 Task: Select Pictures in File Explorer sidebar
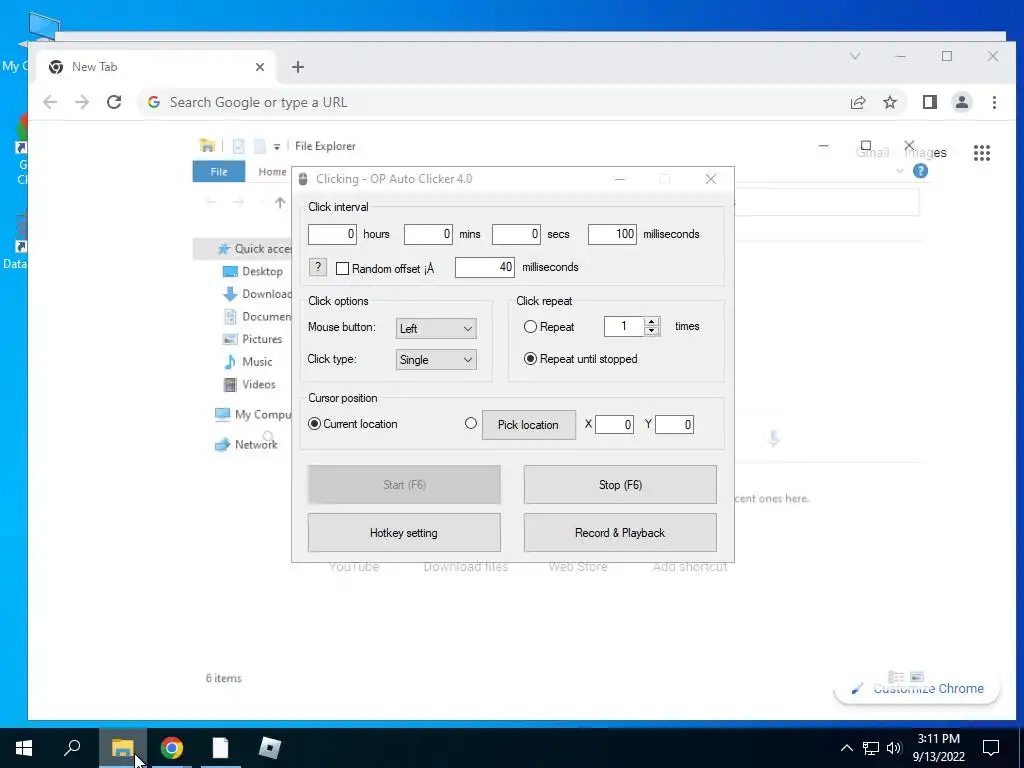coord(262,339)
